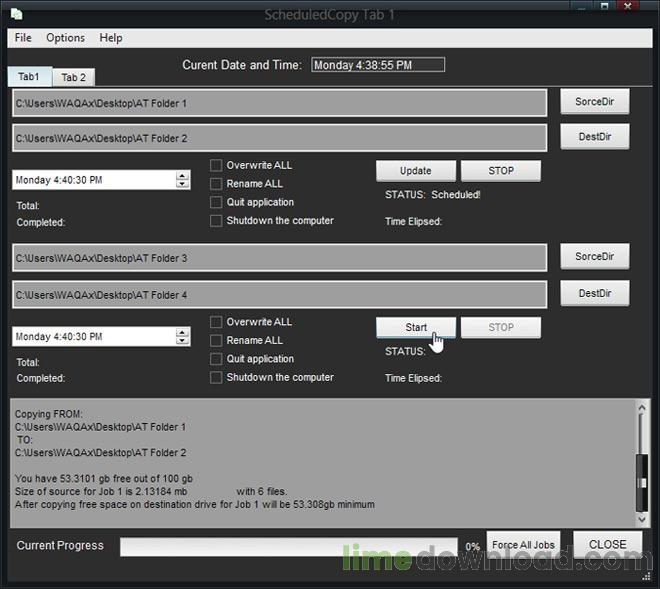Screen dimensions: 660x589
Task: Click DestDir button for AT Folder 2
Action: (594, 137)
